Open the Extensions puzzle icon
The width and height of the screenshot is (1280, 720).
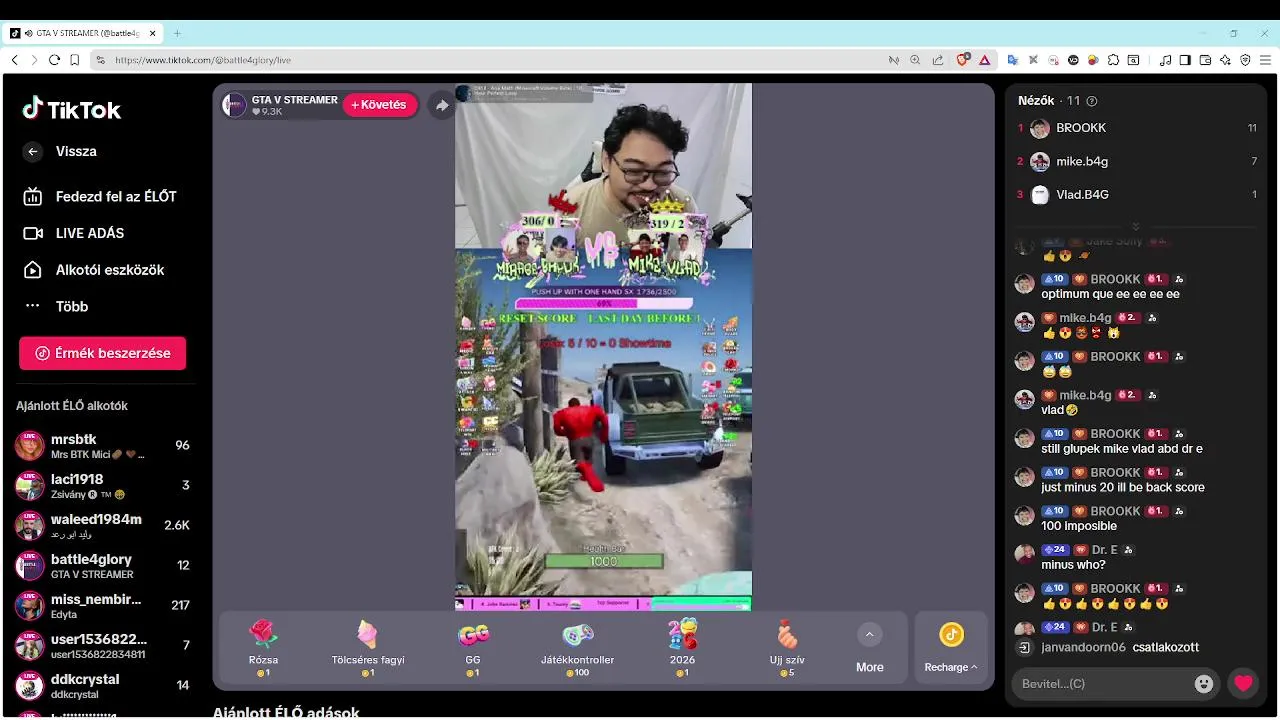point(1113,60)
